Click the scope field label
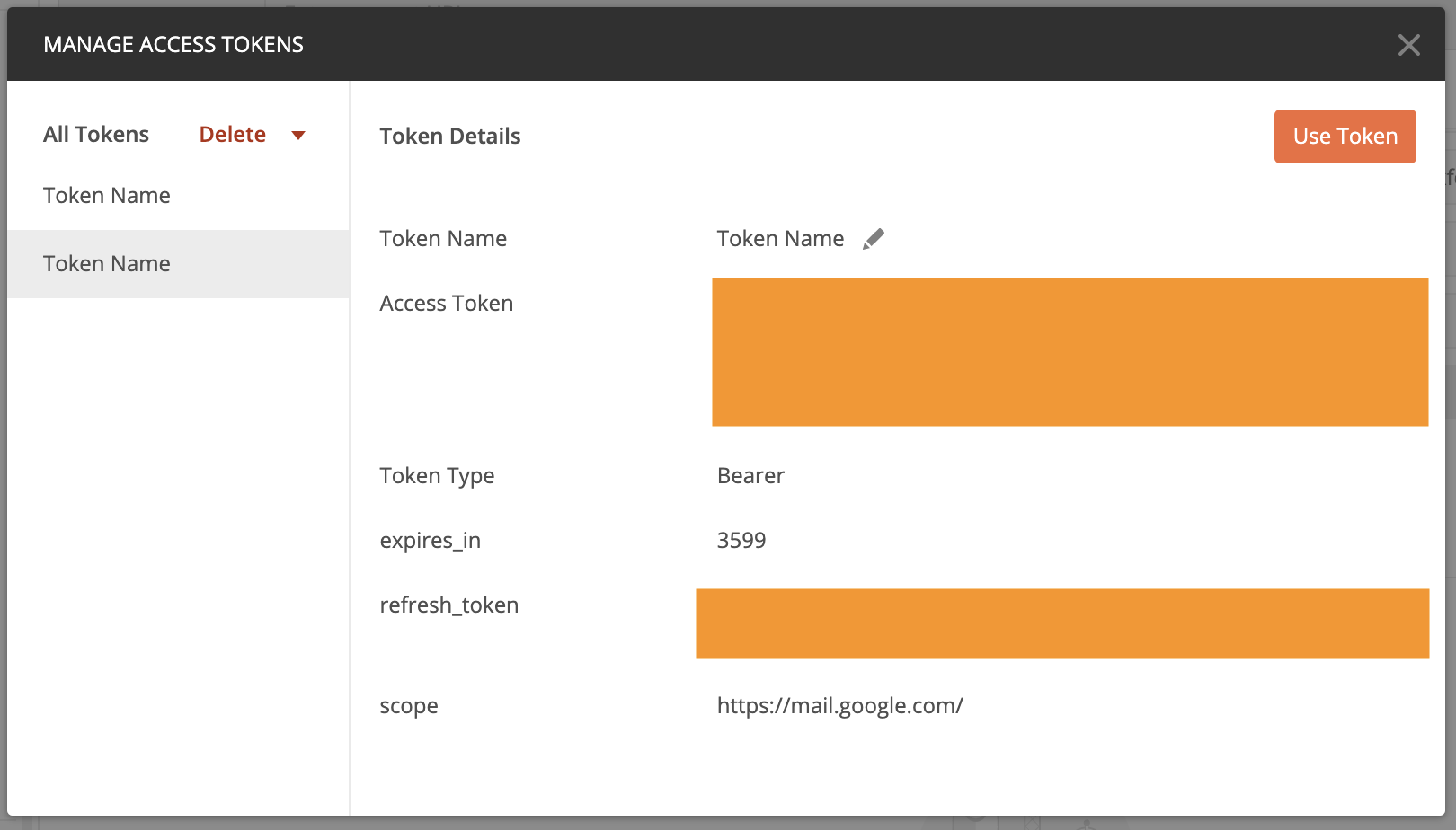Screen dimensions: 1456x830 pos(409,706)
